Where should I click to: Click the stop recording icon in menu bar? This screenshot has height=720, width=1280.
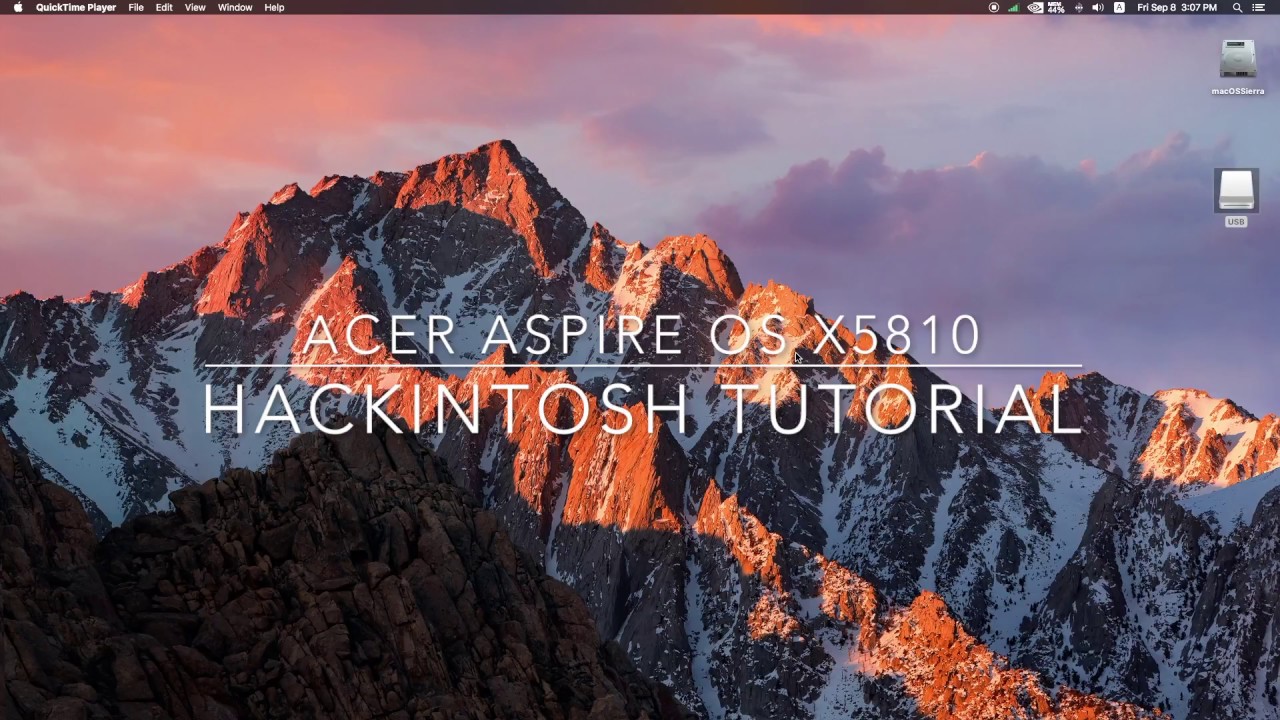[x=993, y=7]
